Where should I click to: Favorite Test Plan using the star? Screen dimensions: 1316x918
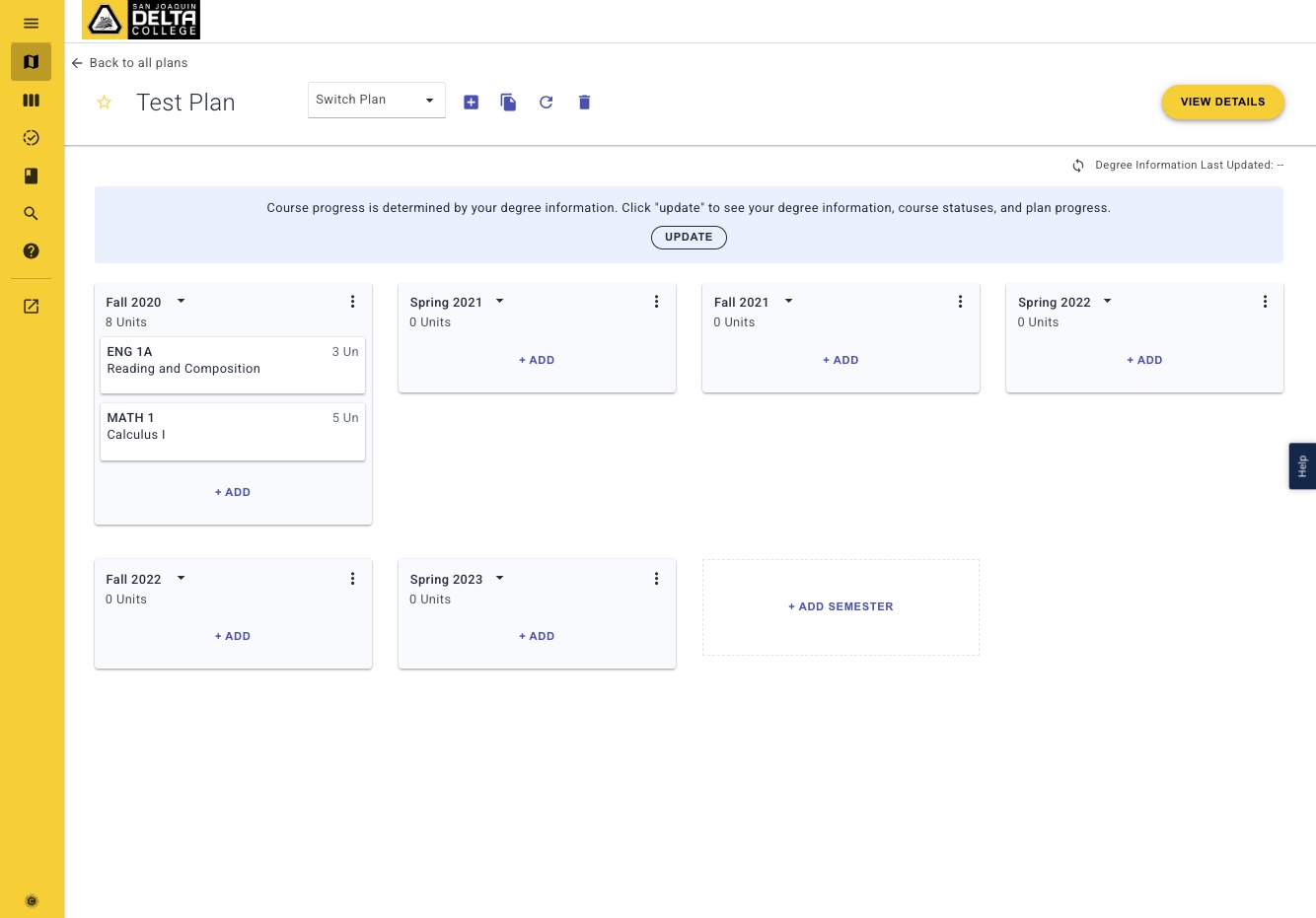tap(105, 102)
